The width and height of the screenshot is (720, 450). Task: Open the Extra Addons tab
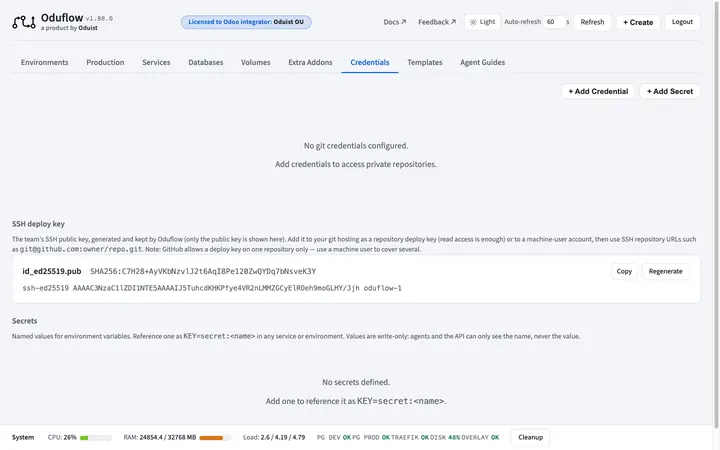point(310,62)
